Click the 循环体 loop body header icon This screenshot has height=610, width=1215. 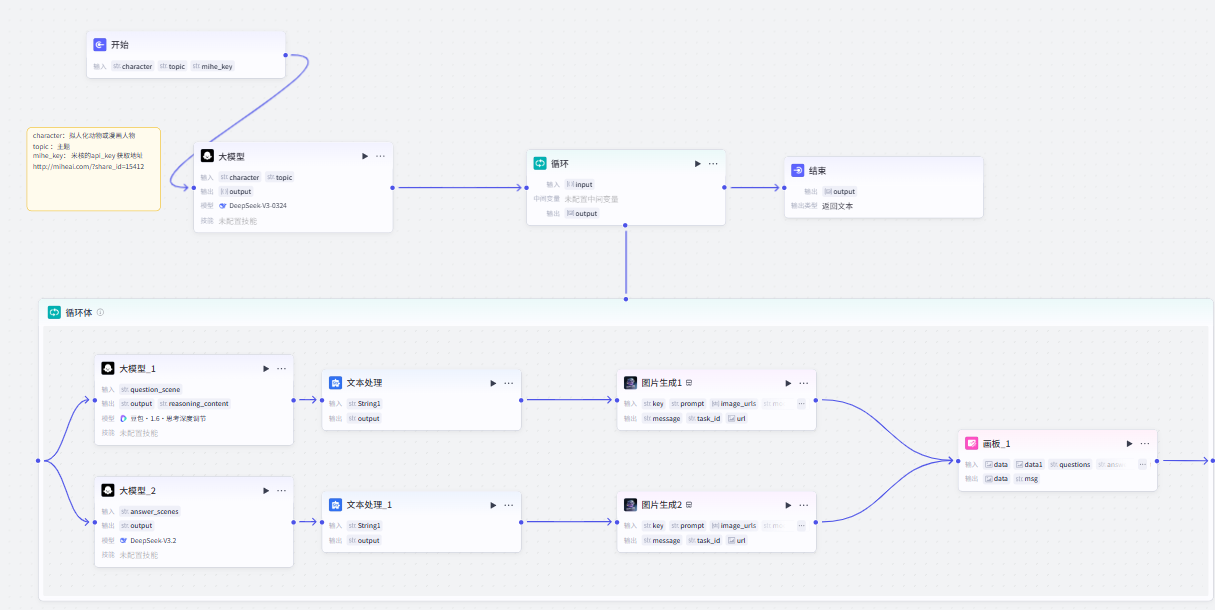coord(54,312)
